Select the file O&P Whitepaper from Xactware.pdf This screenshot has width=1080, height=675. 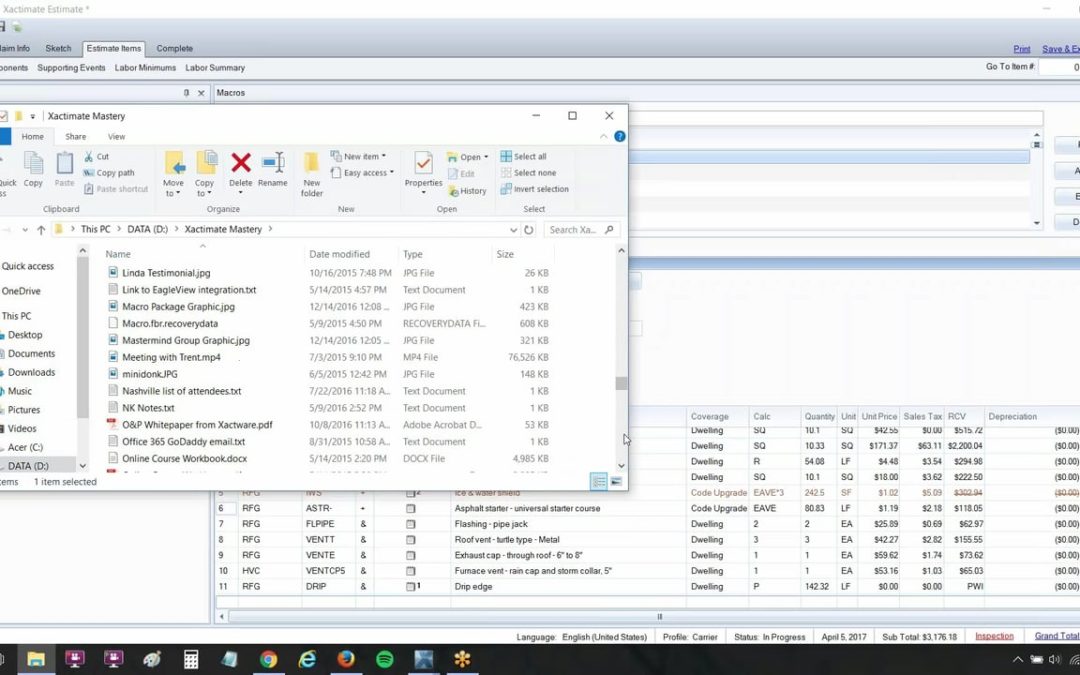tap(197, 425)
